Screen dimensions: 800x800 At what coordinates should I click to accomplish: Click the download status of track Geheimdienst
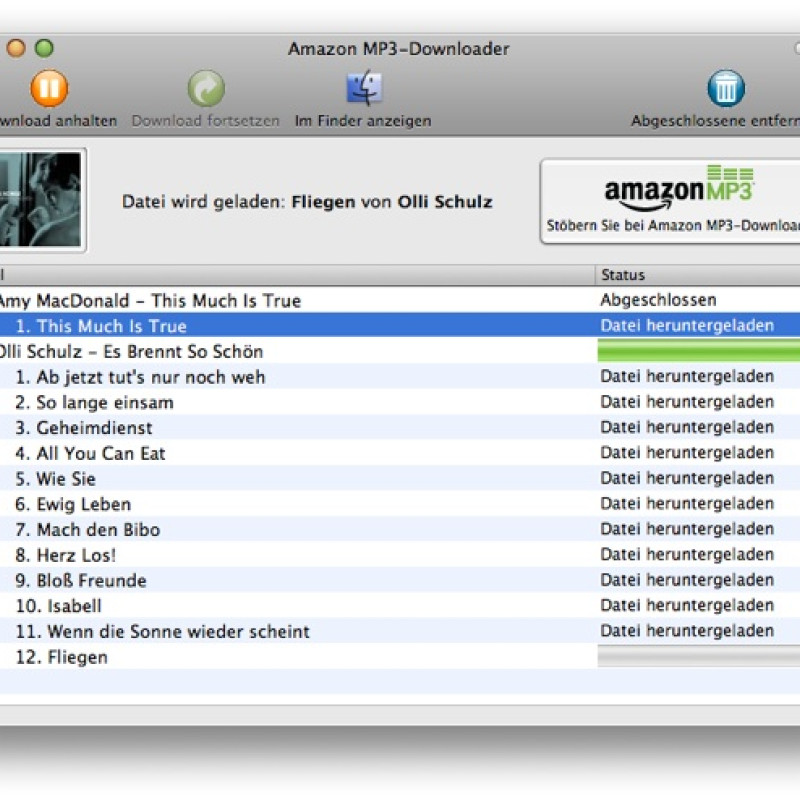[687, 427]
